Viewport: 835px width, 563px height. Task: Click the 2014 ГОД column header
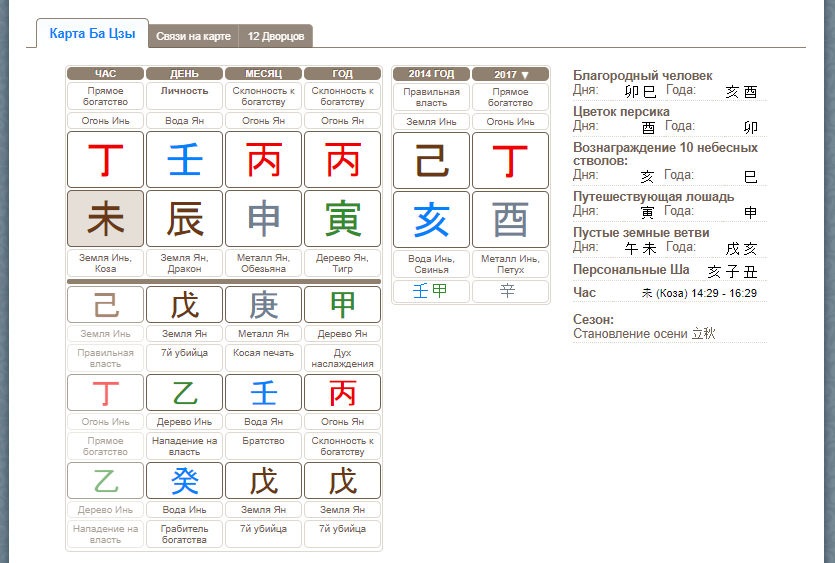tap(431, 74)
